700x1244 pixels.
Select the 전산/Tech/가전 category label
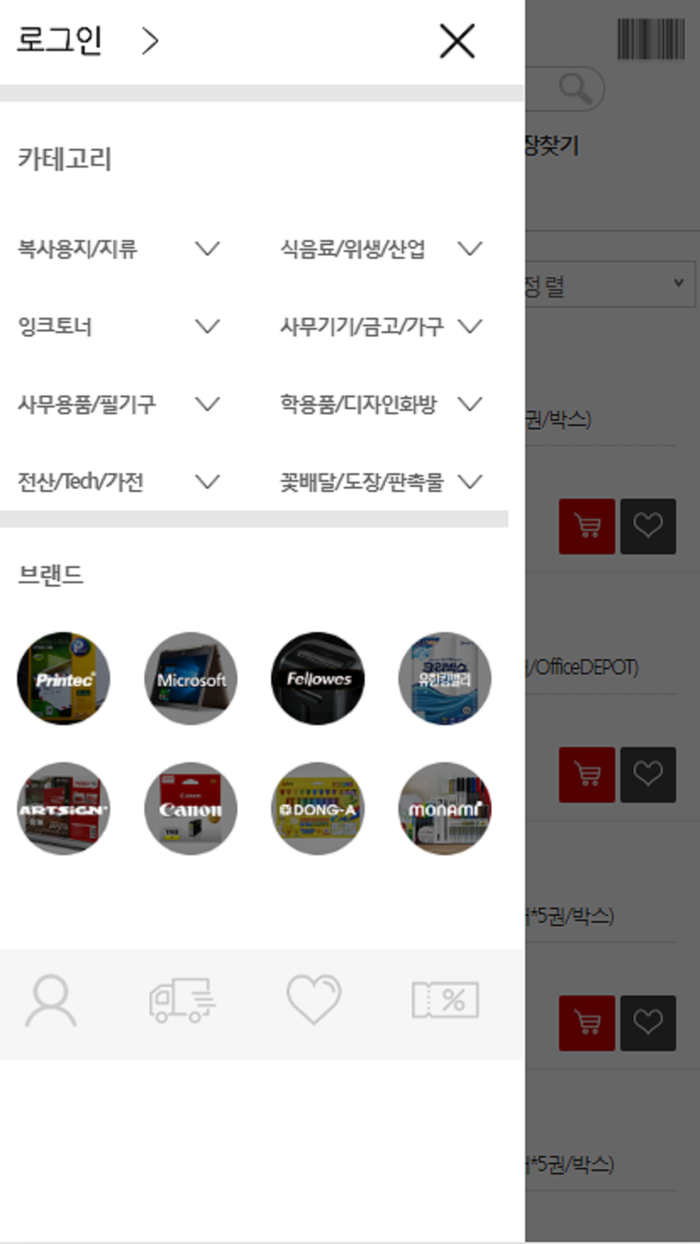coord(80,483)
